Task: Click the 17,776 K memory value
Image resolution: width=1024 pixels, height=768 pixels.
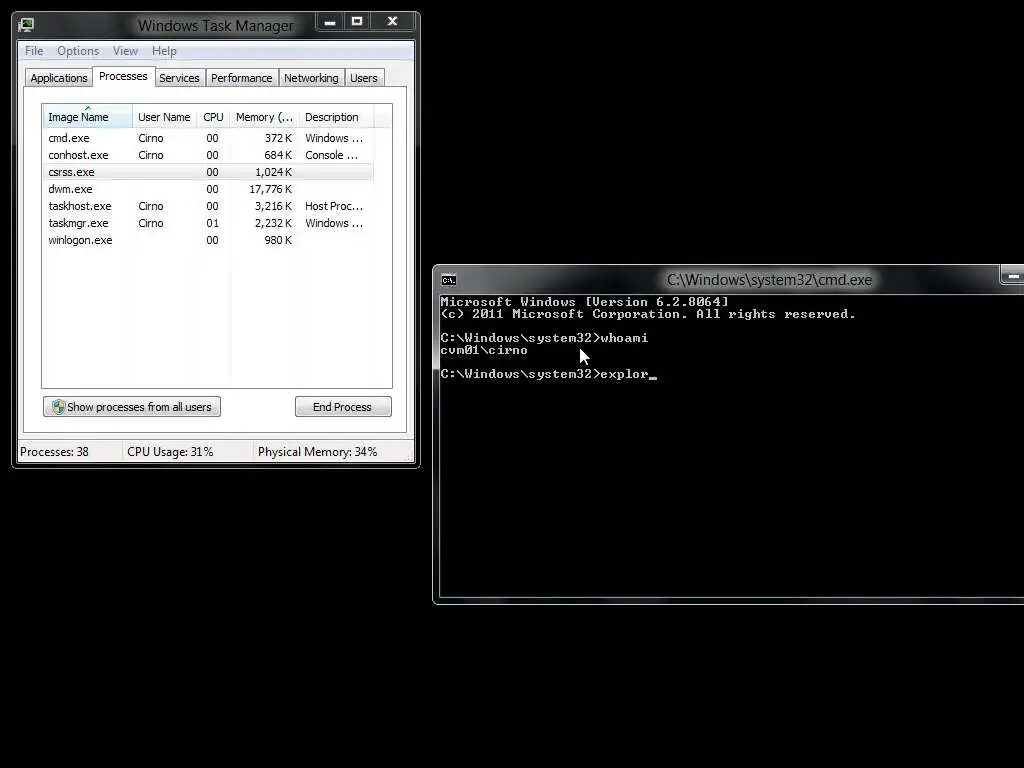Action: tap(270, 189)
